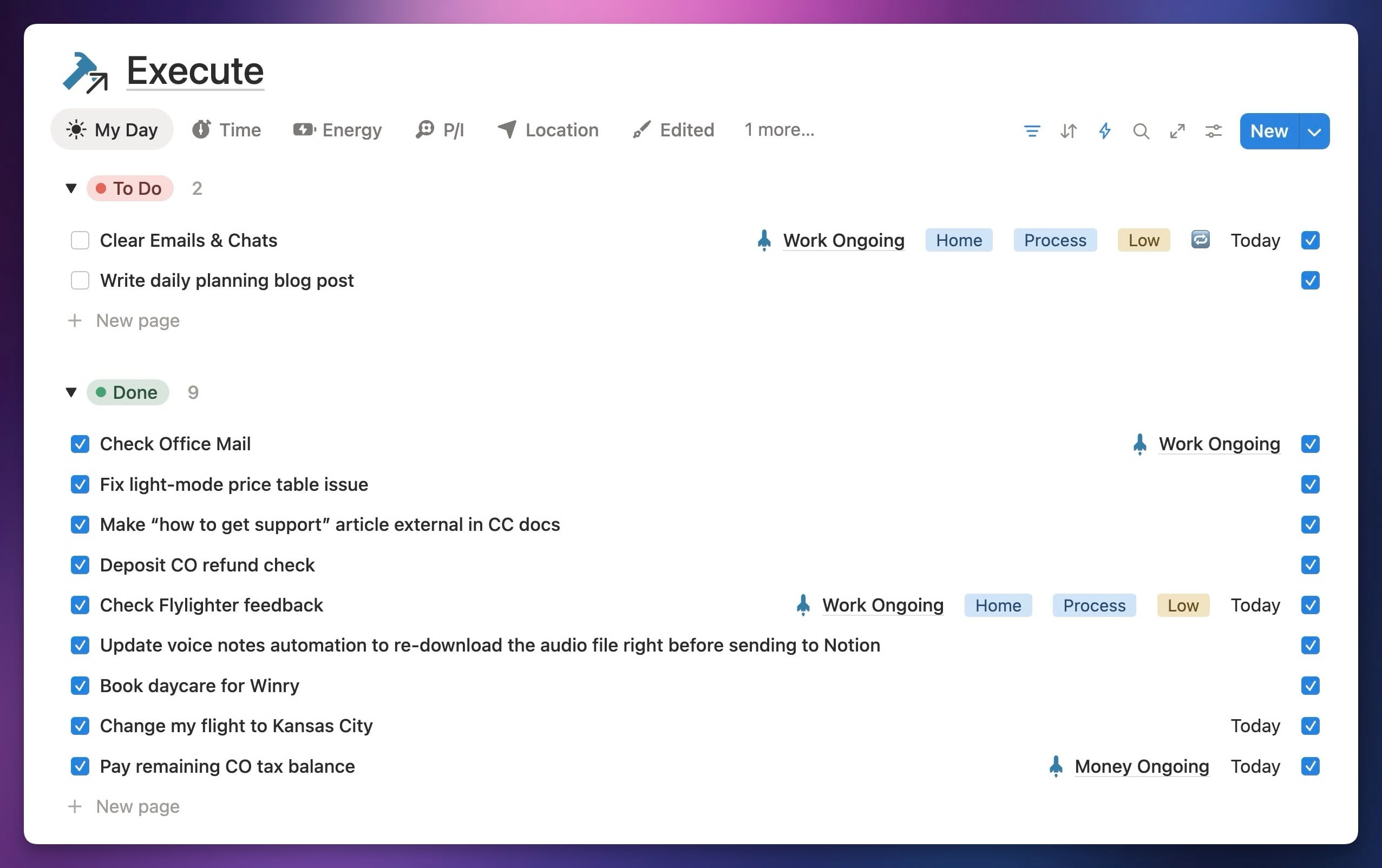Screen dimensions: 1382x868
Task: Switch to the Energy view tab
Action: coord(337,130)
